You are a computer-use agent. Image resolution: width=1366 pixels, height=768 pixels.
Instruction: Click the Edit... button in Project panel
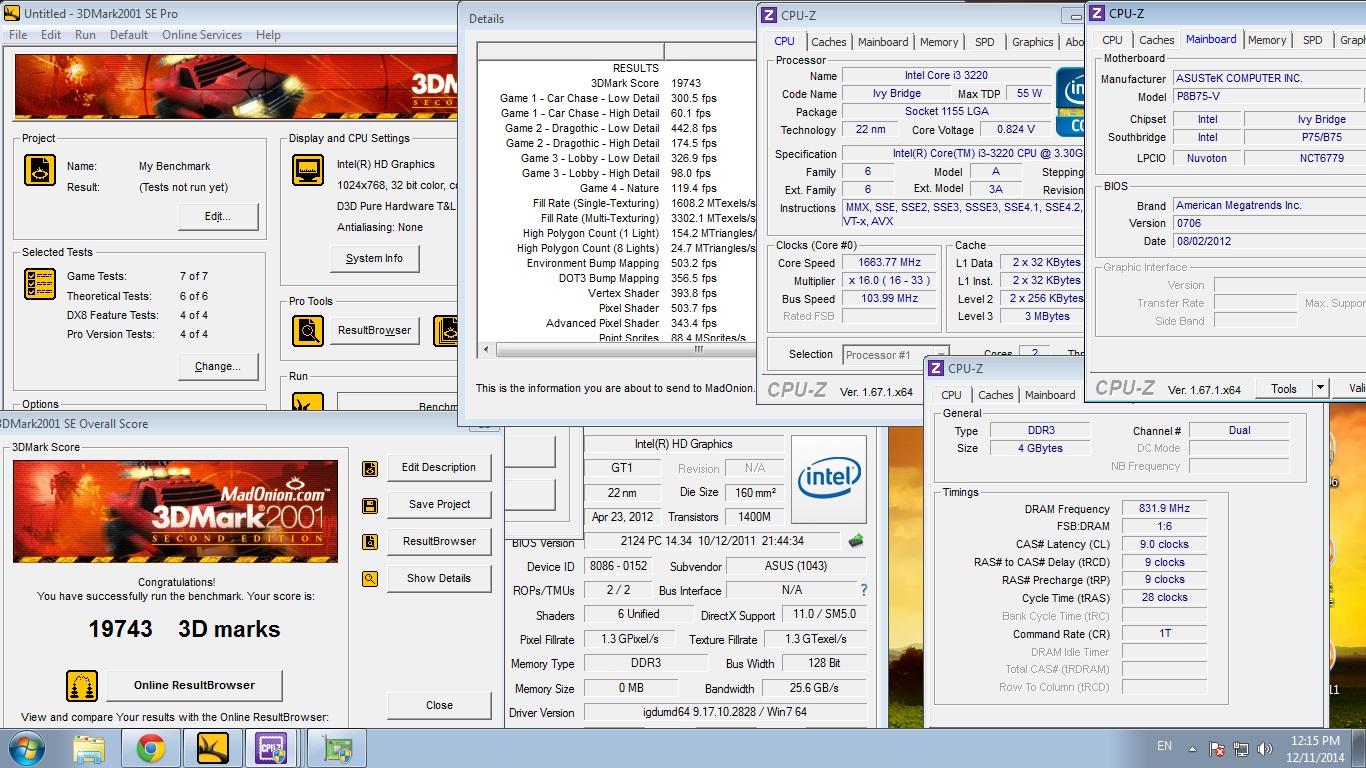[x=218, y=216]
